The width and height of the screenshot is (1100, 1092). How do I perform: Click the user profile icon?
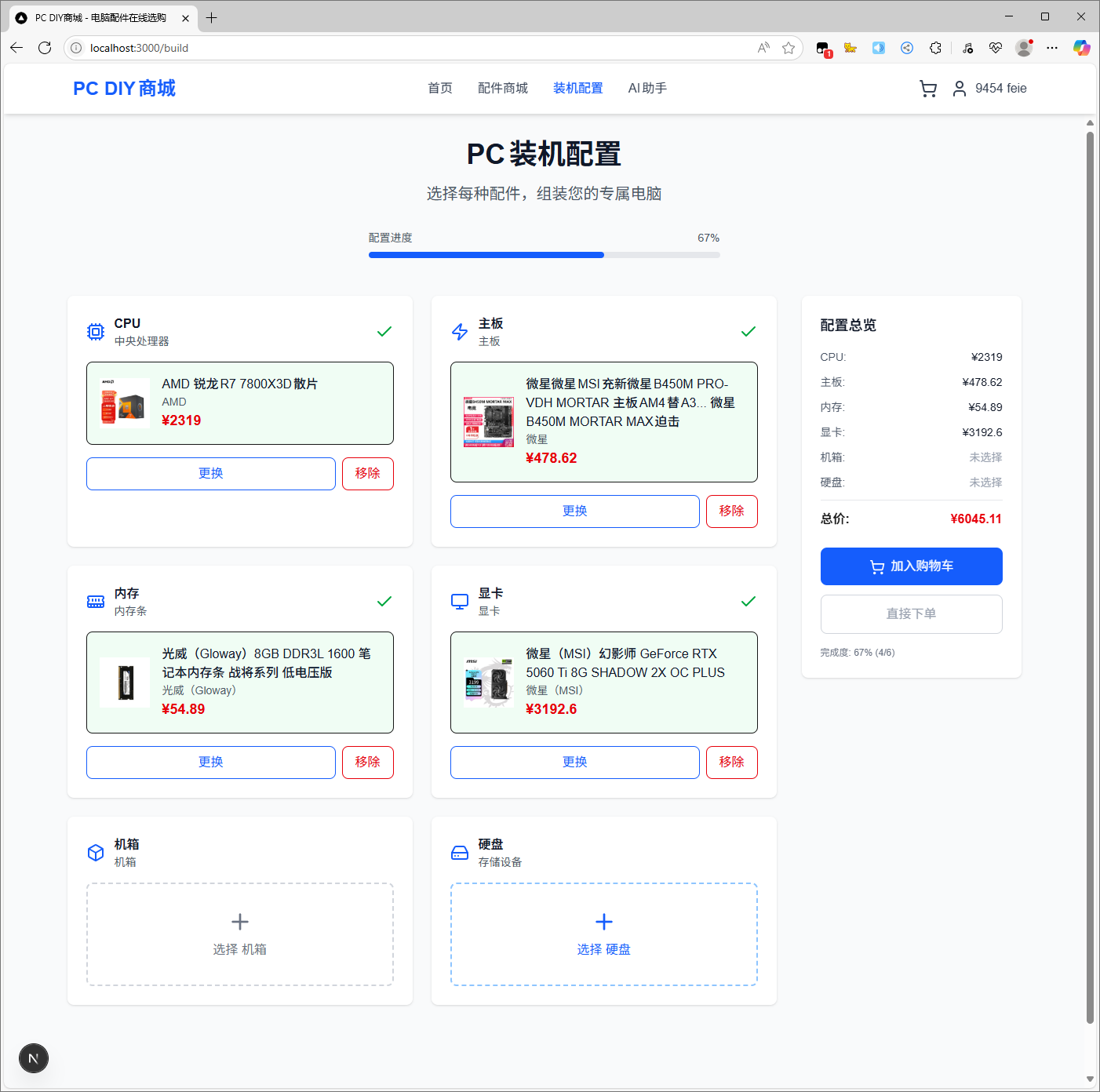(959, 89)
